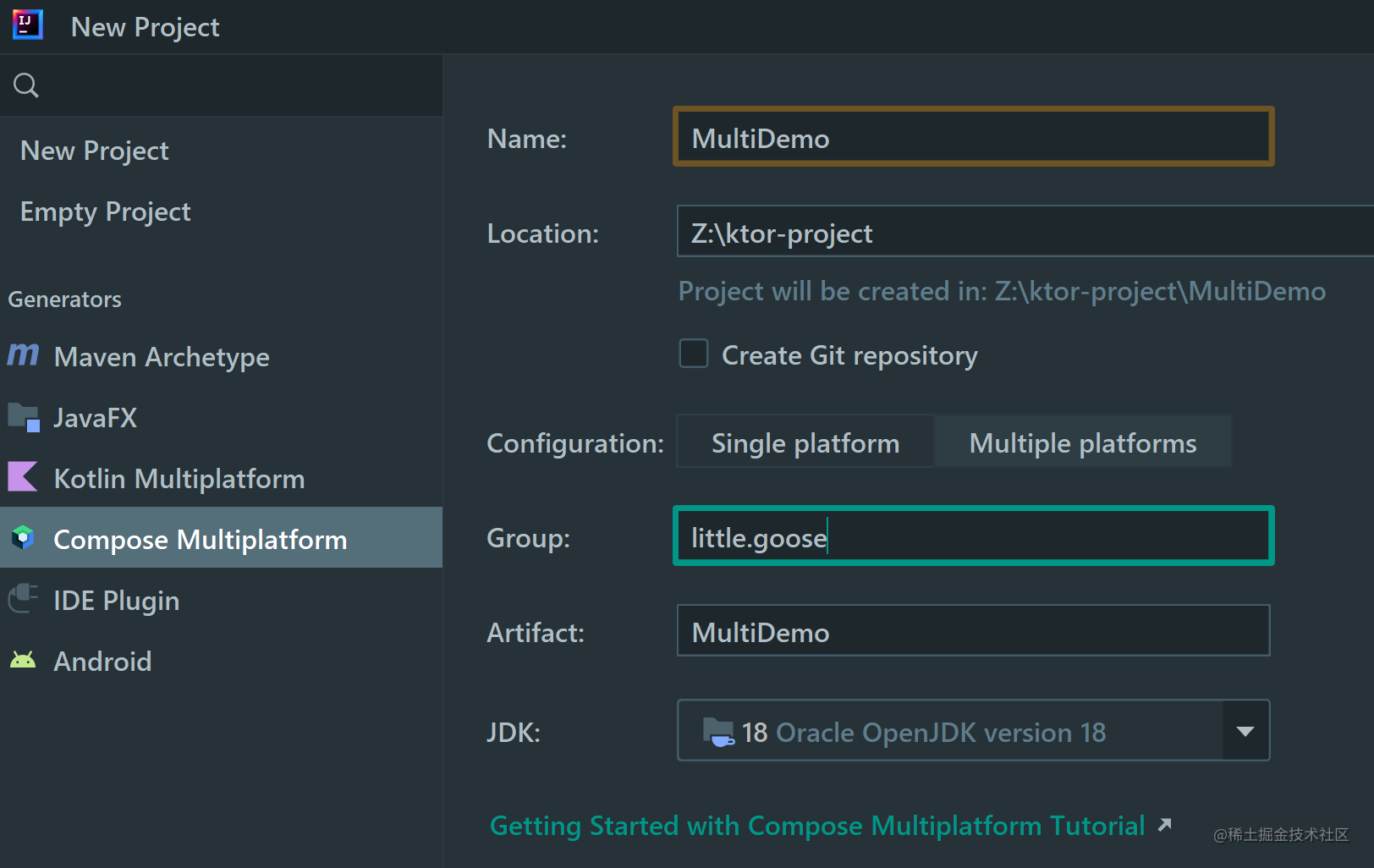The height and width of the screenshot is (868, 1374).
Task: Click the Kotlin Multiplatform icon
Action: 23,477
